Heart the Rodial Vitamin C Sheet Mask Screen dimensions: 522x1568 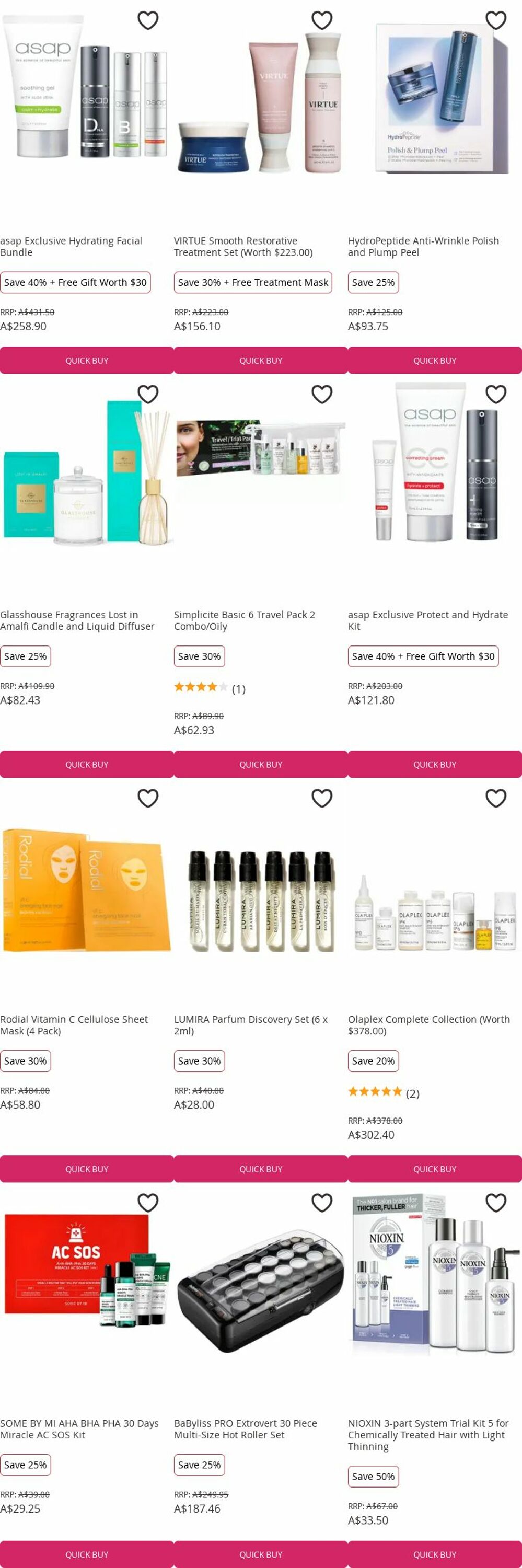click(x=148, y=798)
